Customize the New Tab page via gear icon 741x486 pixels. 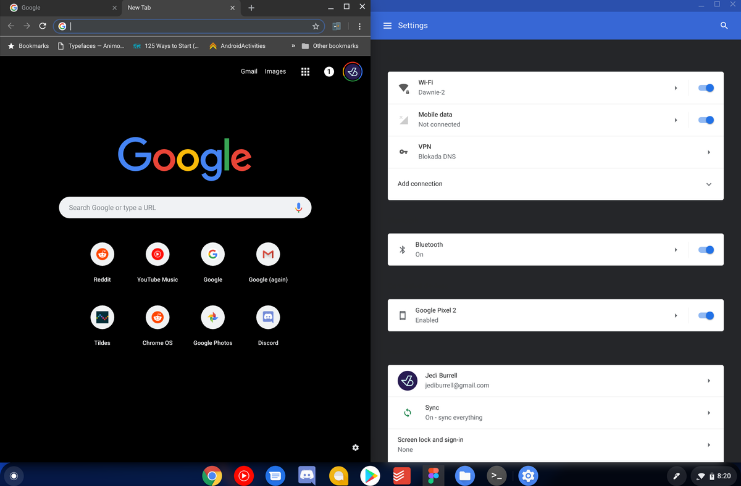pyautogui.click(x=355, y=447)
